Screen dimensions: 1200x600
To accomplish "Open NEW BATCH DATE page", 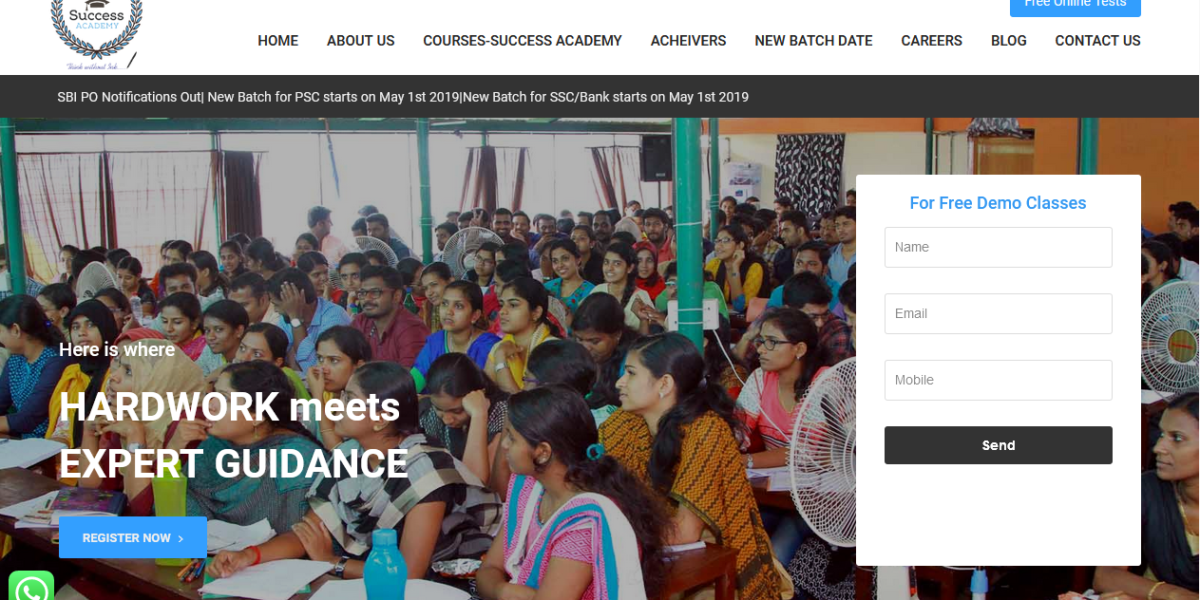I will 813,41.
